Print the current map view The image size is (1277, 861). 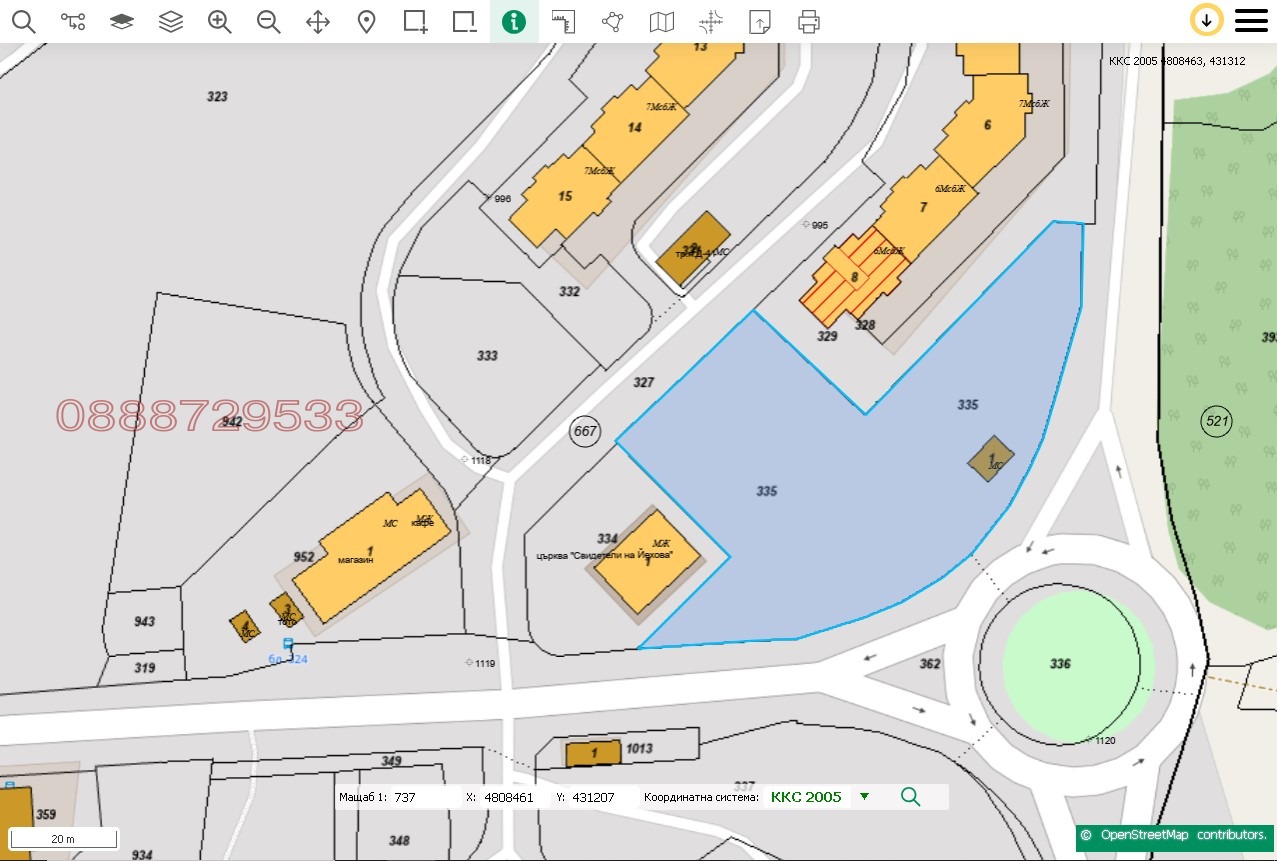809,20
